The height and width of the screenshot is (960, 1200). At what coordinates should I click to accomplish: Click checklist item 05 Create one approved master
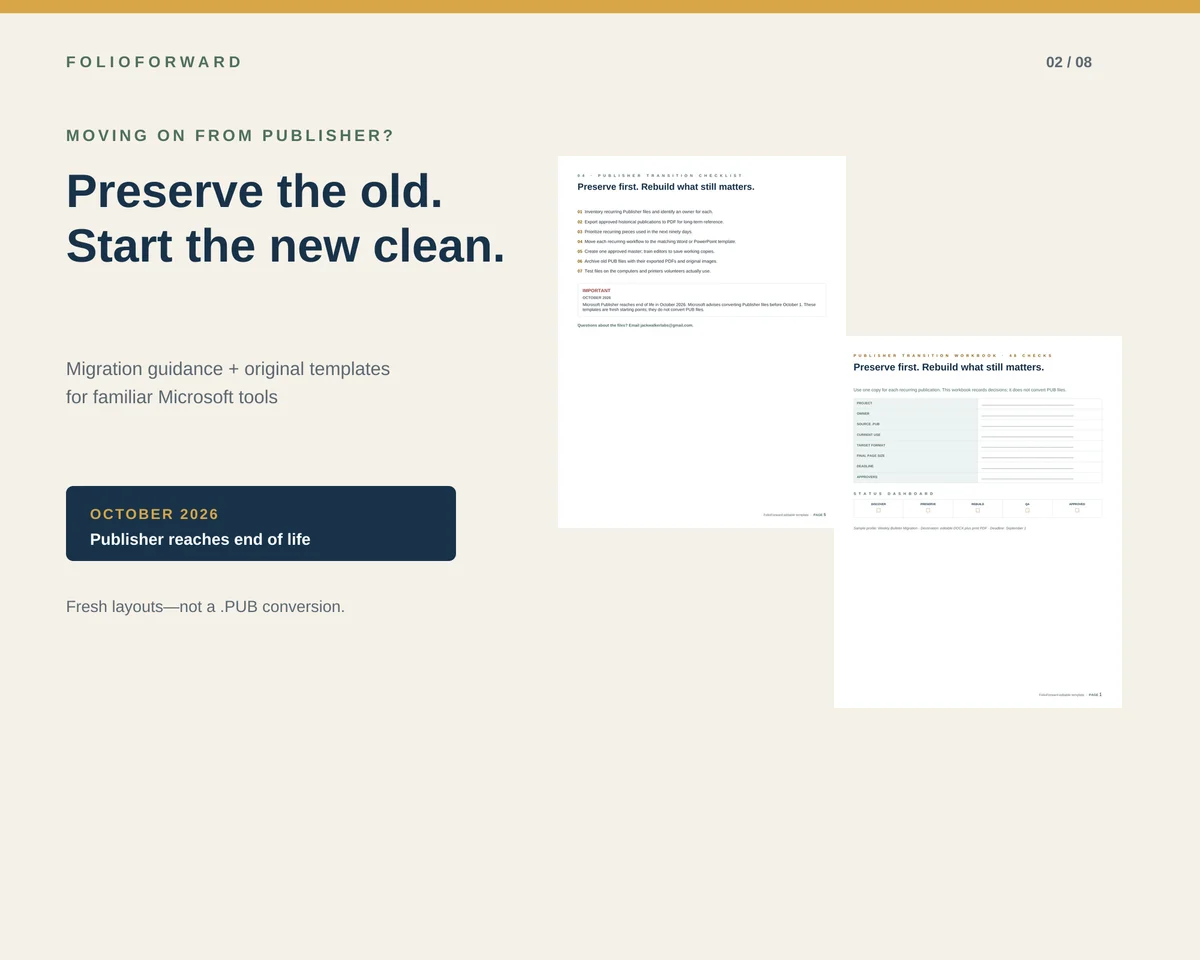646,251
